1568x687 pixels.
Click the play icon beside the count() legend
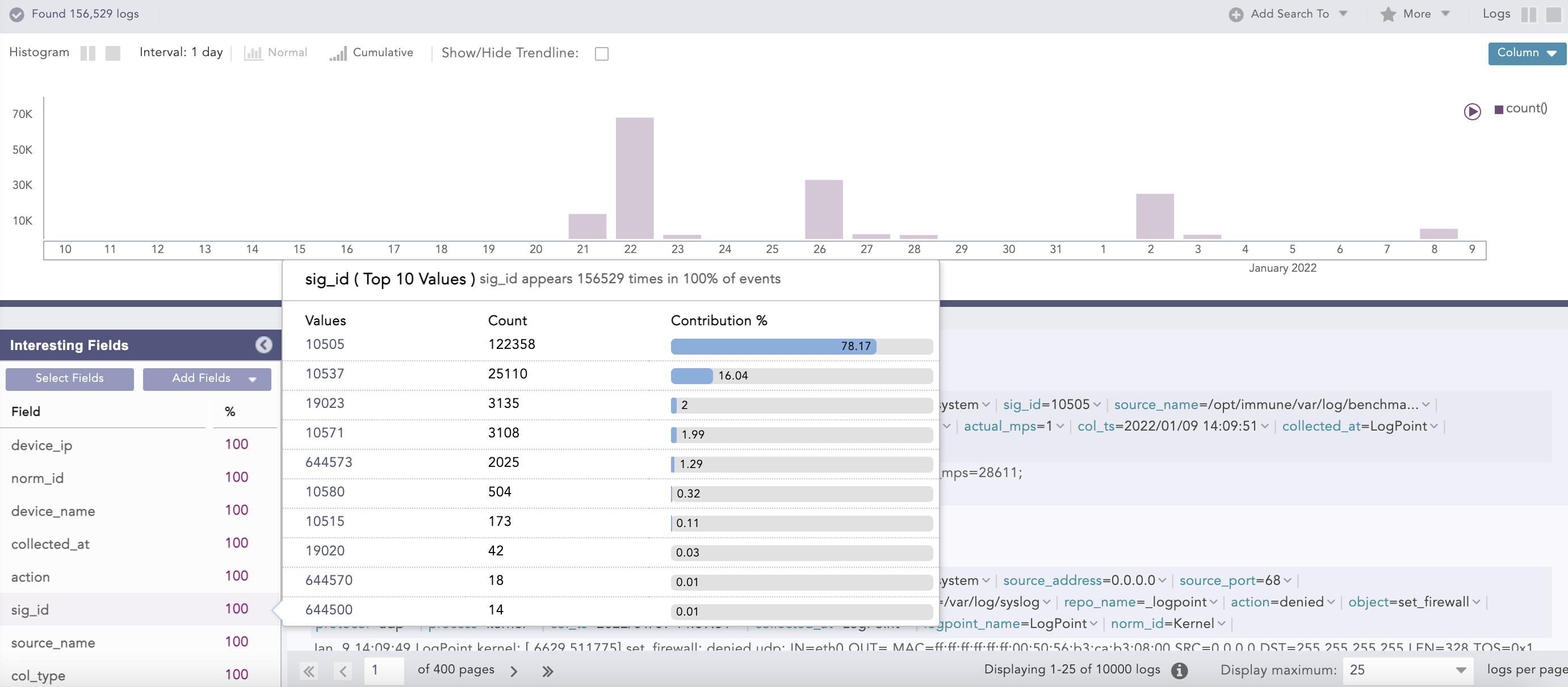1472,111
